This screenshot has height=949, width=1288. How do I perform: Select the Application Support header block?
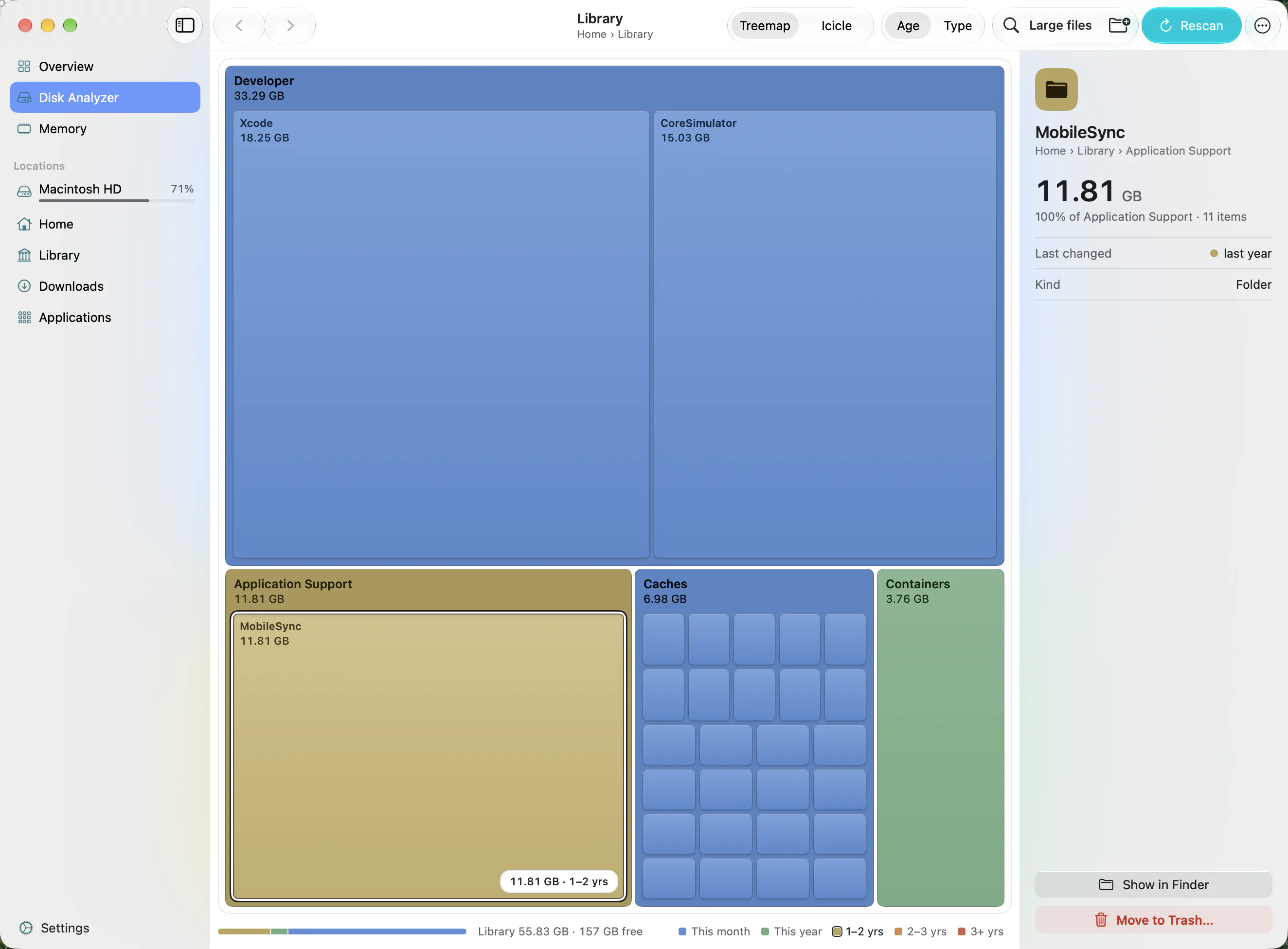pyautogui.click(x=428, y=591)
